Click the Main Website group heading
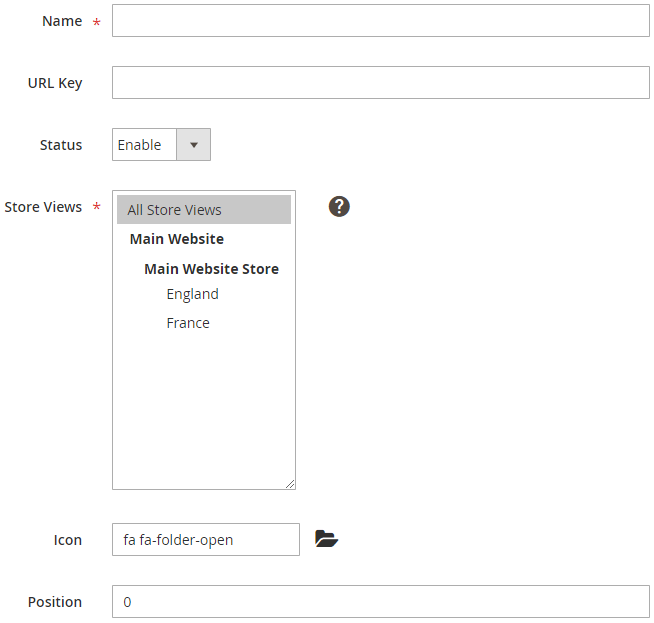Image resolution: width=654 pixels, height=623 pixels. click(x=177, y=239)
